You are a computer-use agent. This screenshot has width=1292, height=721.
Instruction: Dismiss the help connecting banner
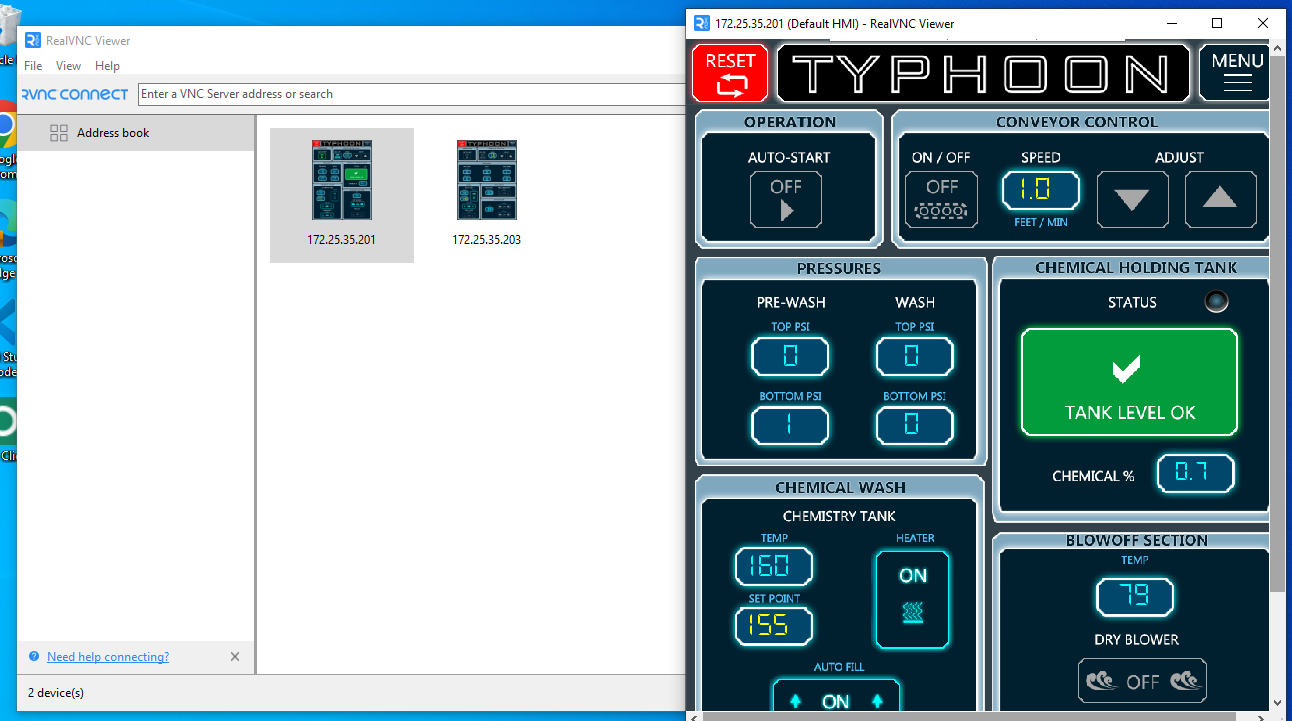(235, 657)
